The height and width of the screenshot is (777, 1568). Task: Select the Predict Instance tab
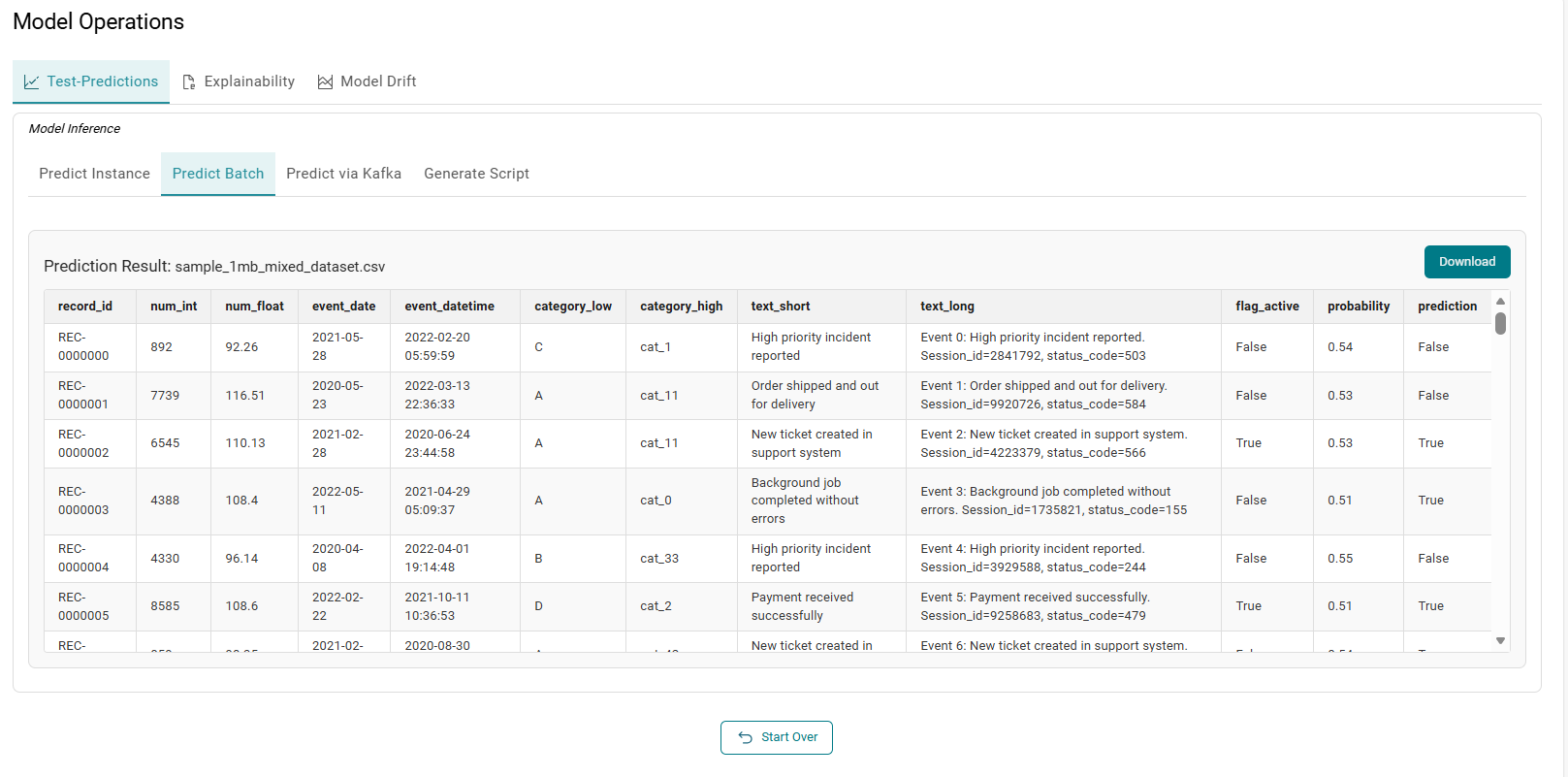94,174
